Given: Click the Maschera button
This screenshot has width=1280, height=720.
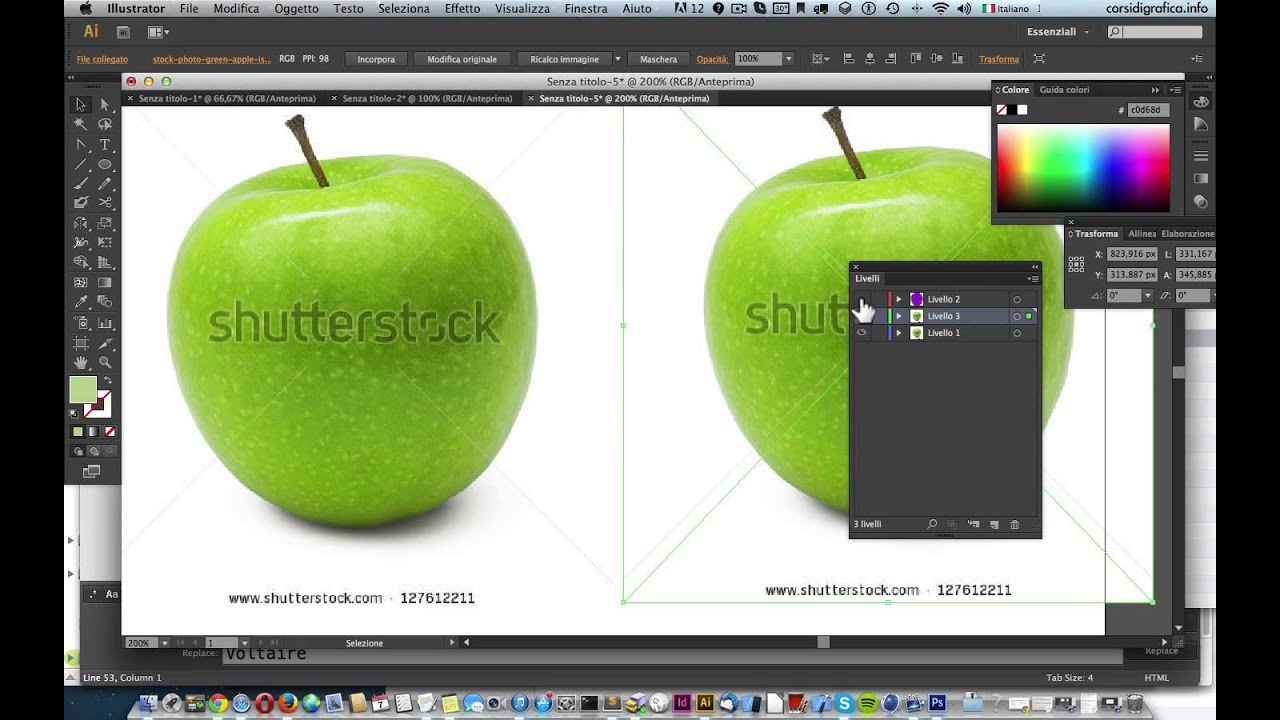Looking at the screenshot, I should click(x=658, y=59).
